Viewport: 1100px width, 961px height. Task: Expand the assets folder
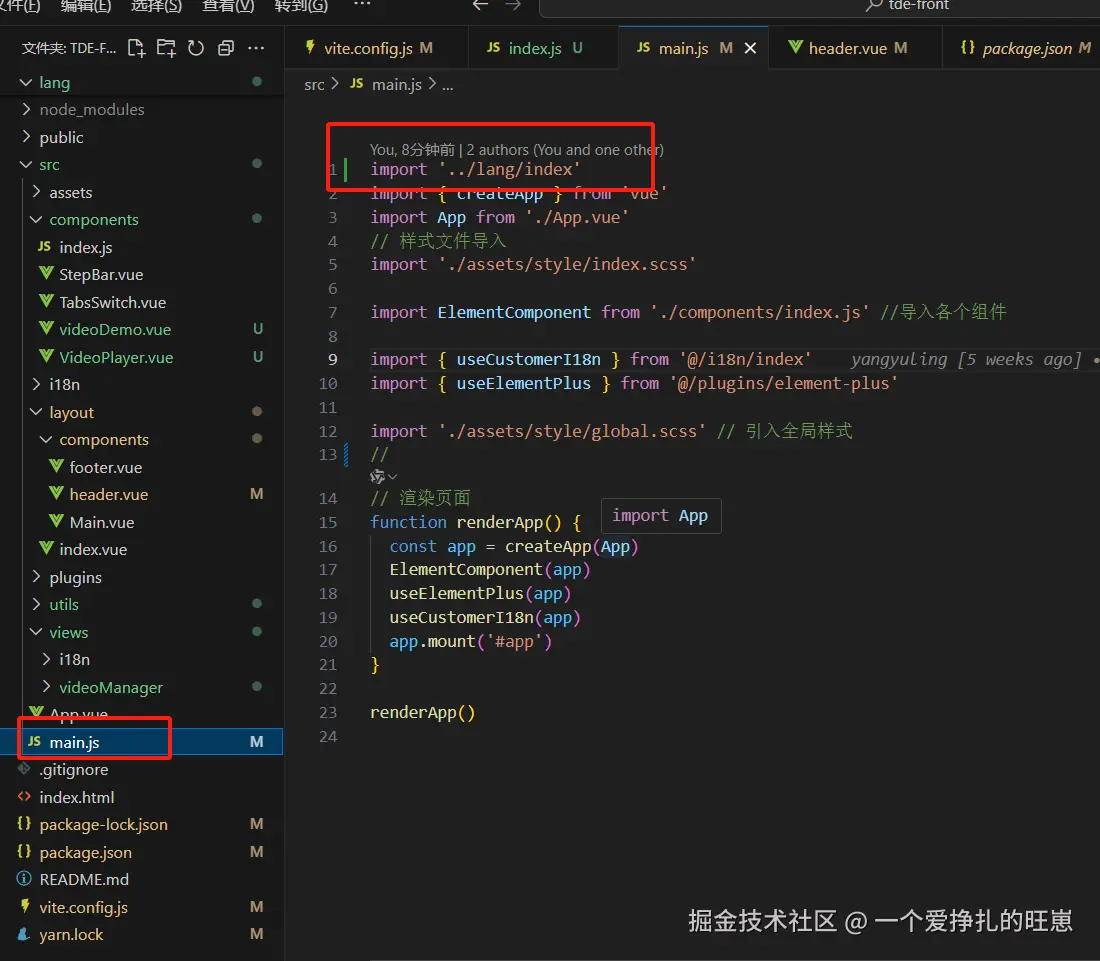(x=142, y=192)
